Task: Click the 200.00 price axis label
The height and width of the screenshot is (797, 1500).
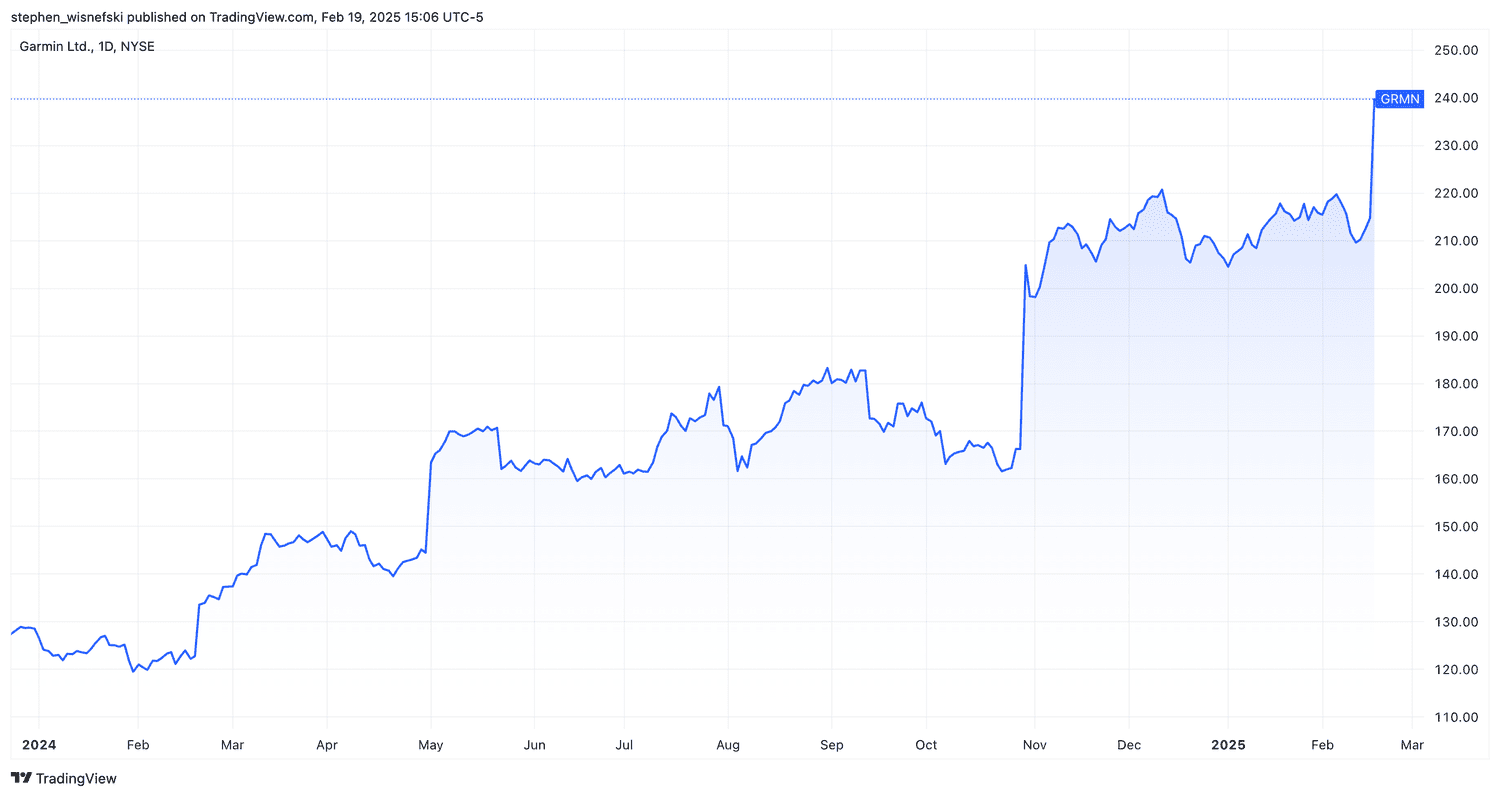Action: pyautogui.click(x=1457, y=288)
